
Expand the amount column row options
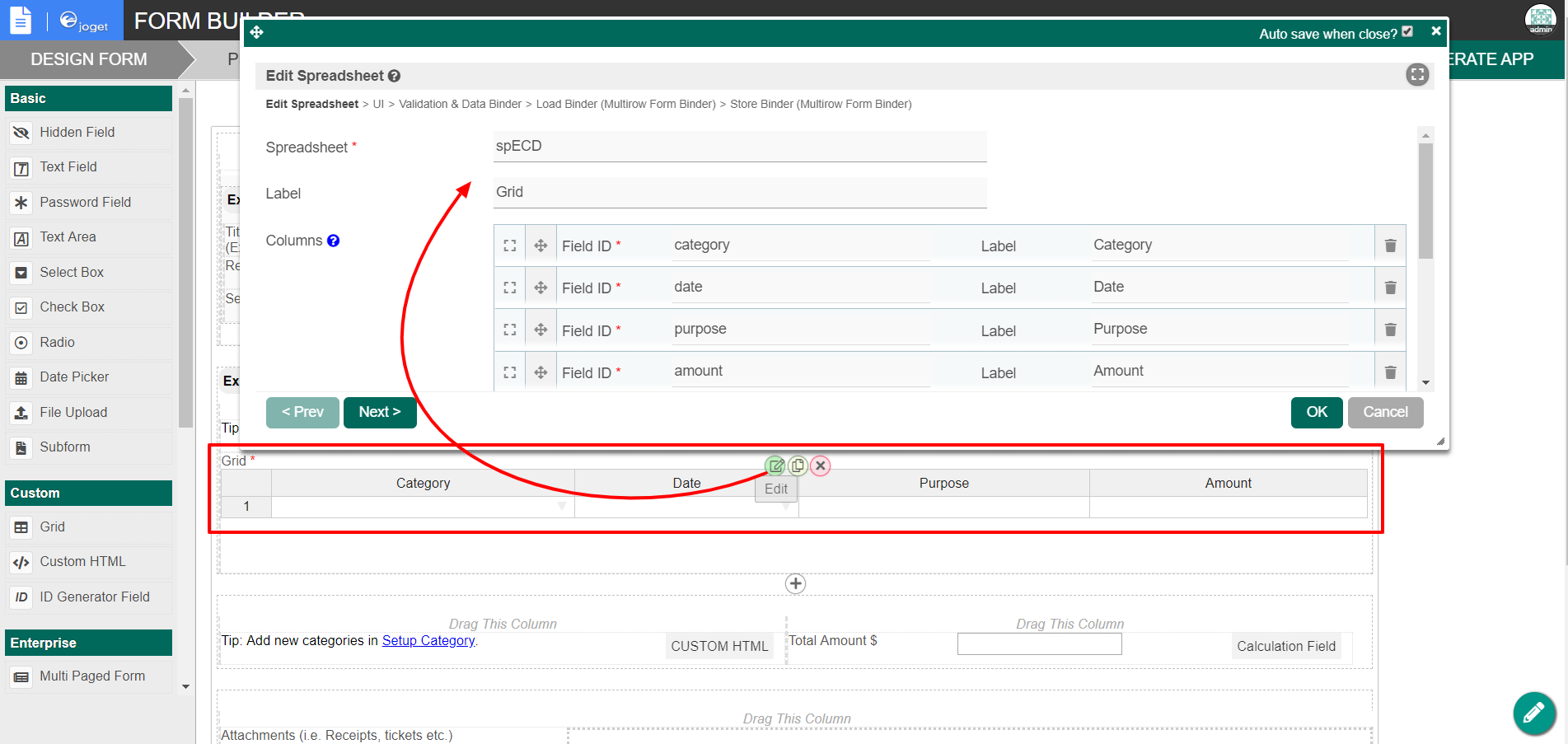tap(510, 372)
